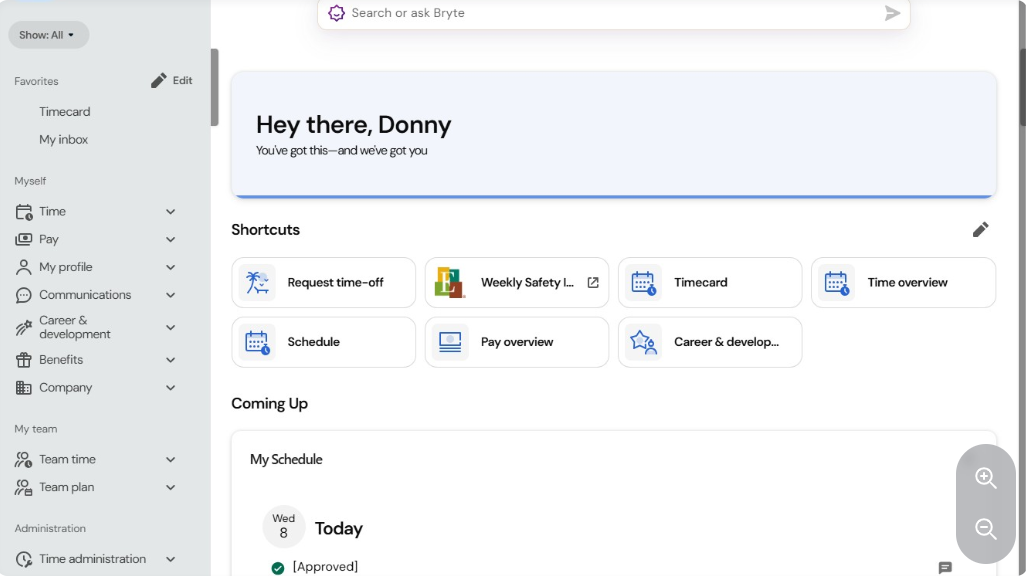Screen dimensions: 1026x578
Task: Expand the My profile chevron
Action: [x=170, y=267]
